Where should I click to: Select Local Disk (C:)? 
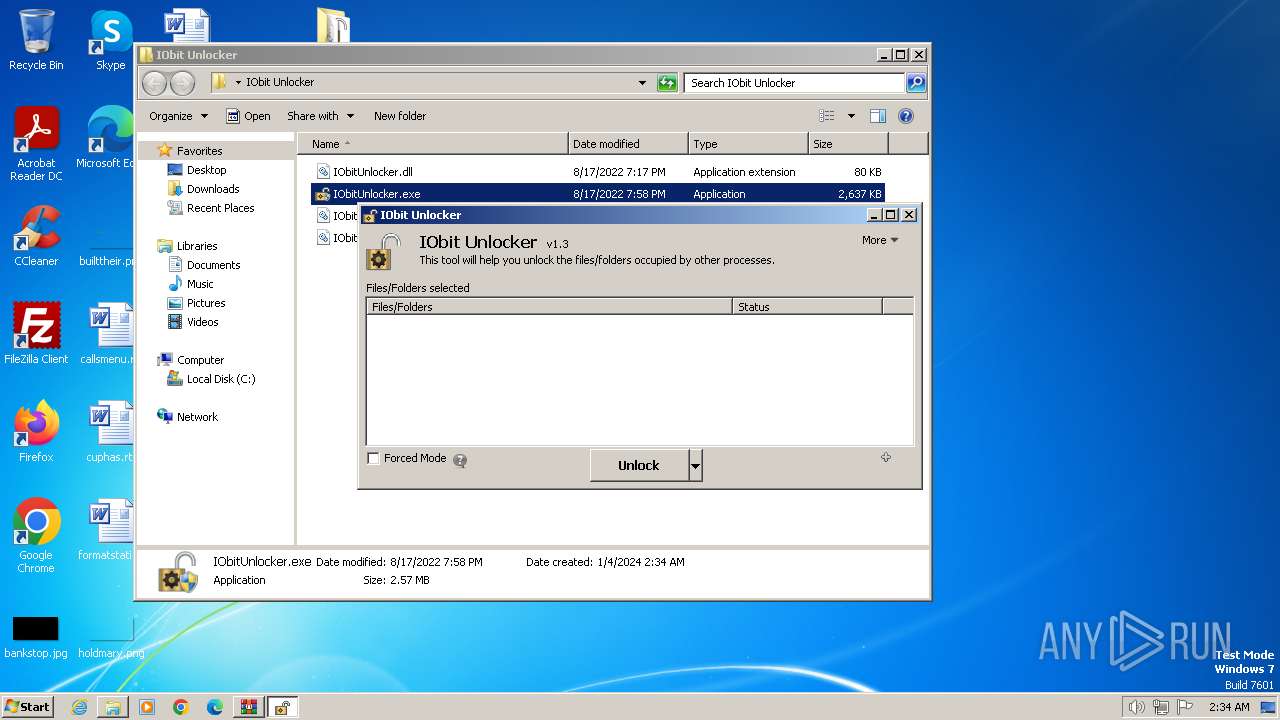(220, 379)
